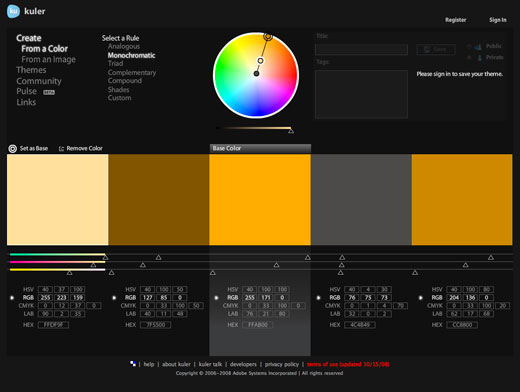The image size is (520, 392).
Task: Choose the Triad color rule
Action: 115,63
